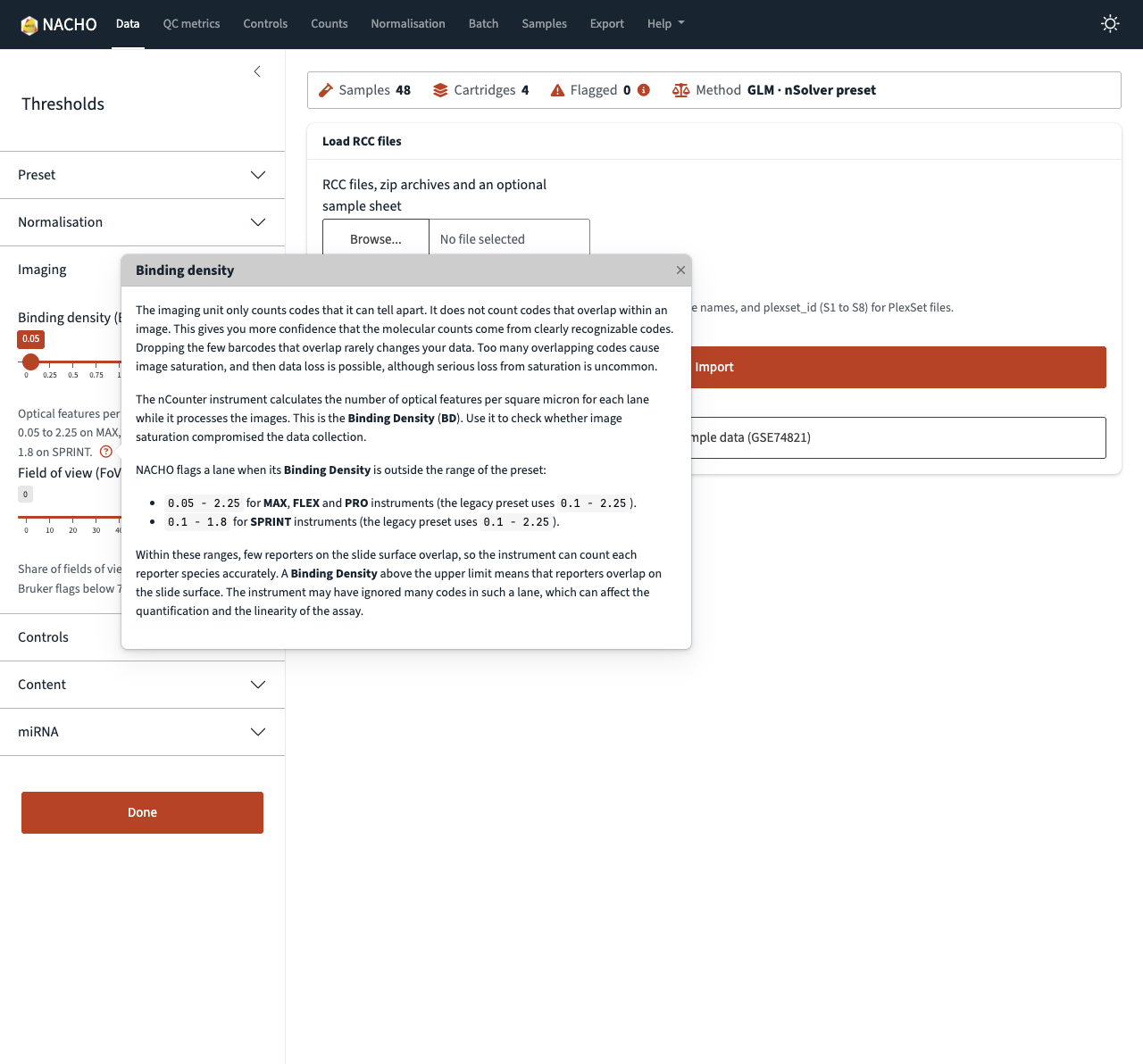Click the 0.05 - 2.25 code range
Image resolution: width=1143 pixels, height=1064 pixels.
click(204, 503)
